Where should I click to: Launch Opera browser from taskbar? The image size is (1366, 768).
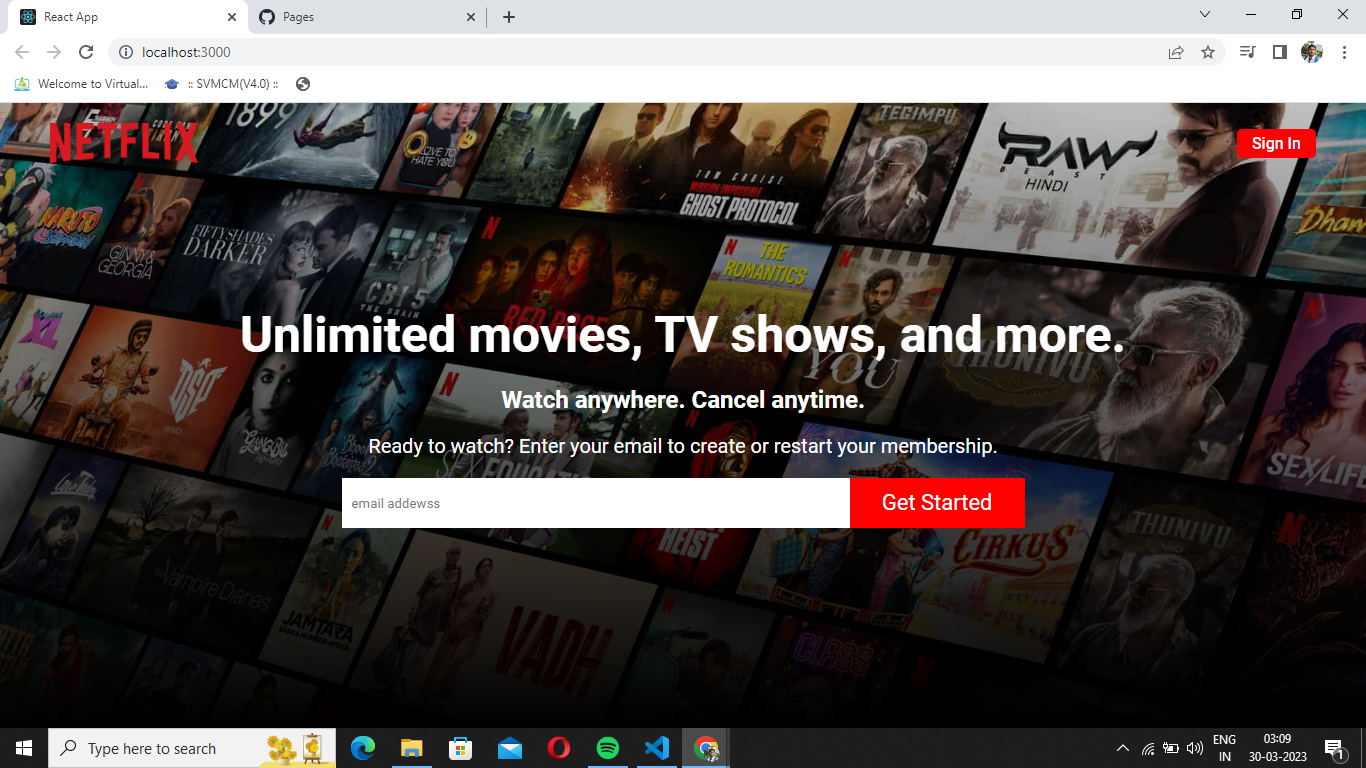(x=558, y=748)
